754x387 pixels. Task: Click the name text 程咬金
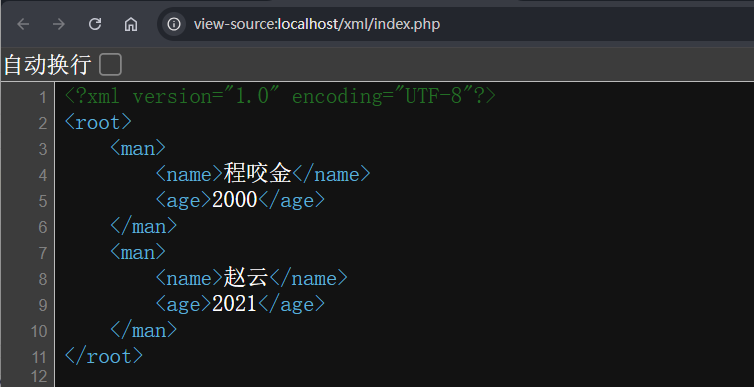click(258, 174)
